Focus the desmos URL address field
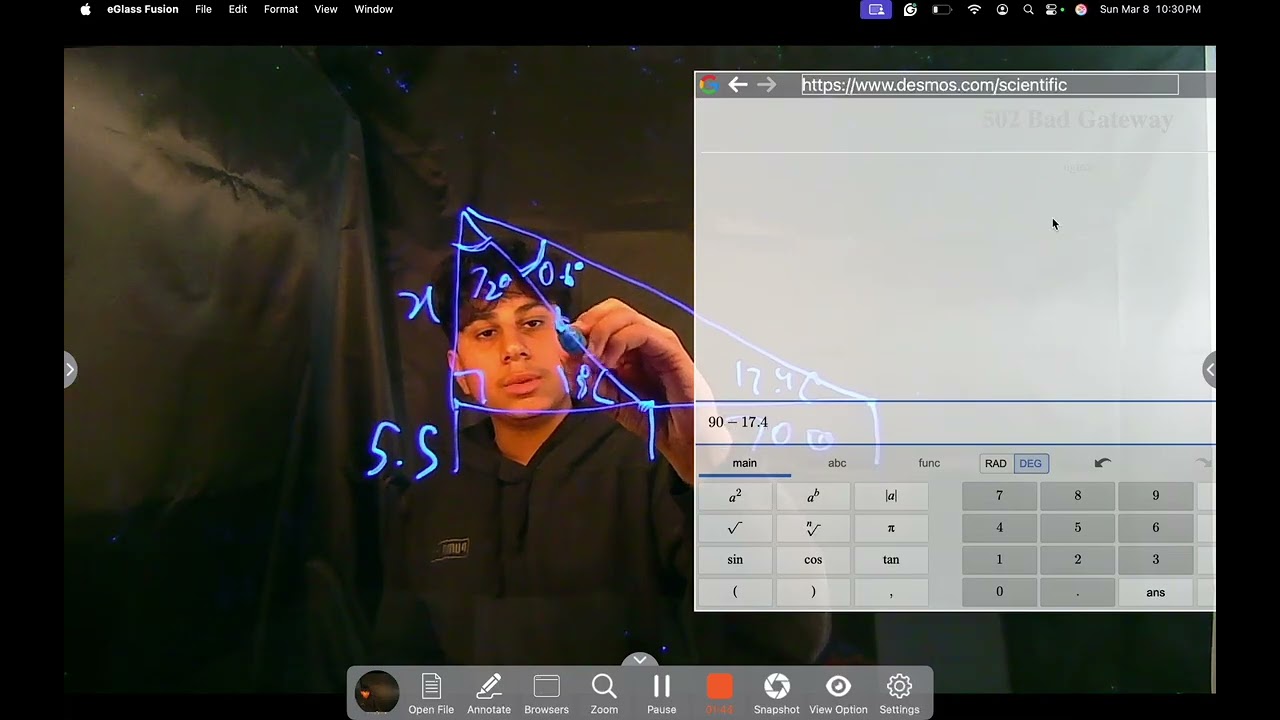 990,85
